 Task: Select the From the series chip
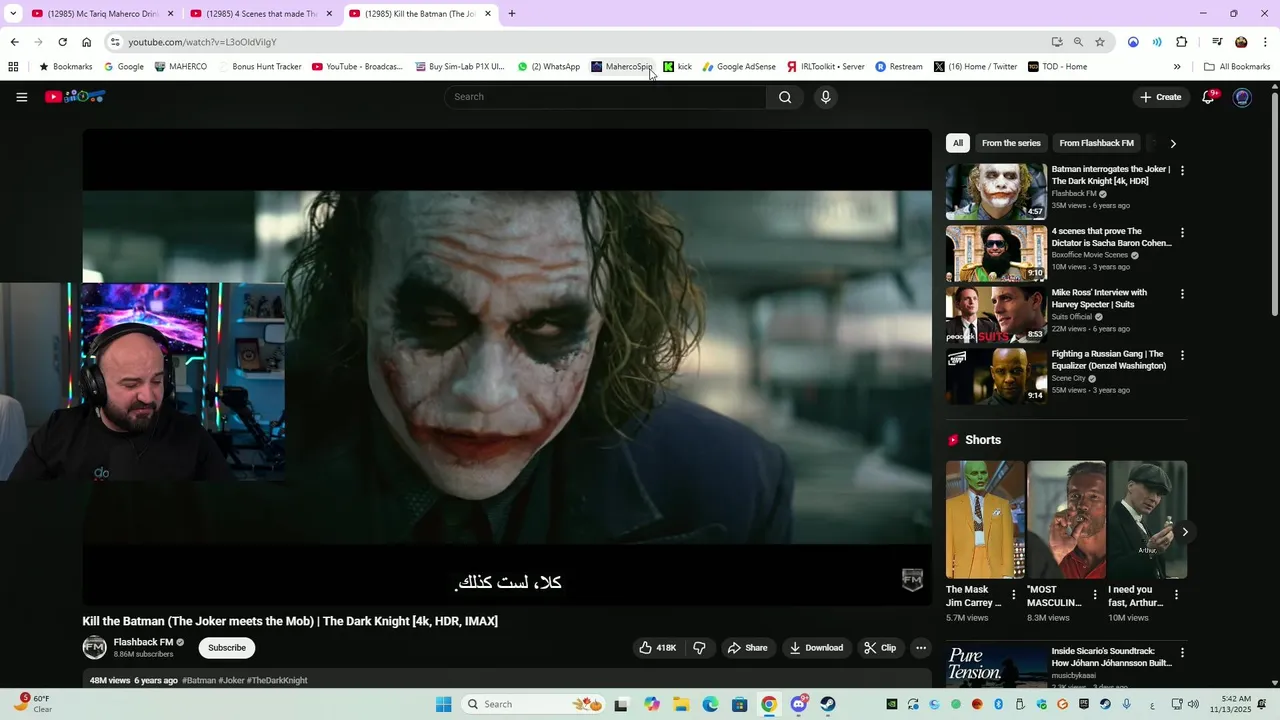[x=1011, y=143]
